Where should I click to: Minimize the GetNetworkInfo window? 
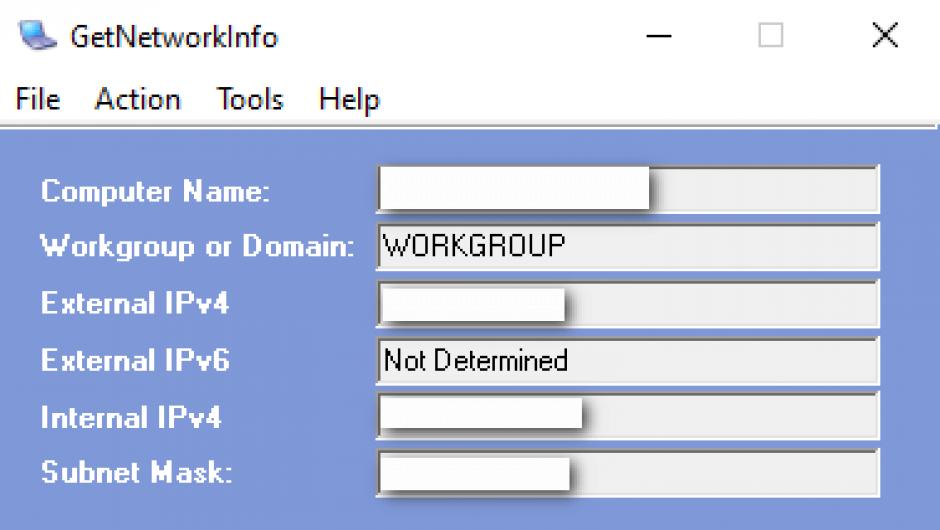coord(658,37)
